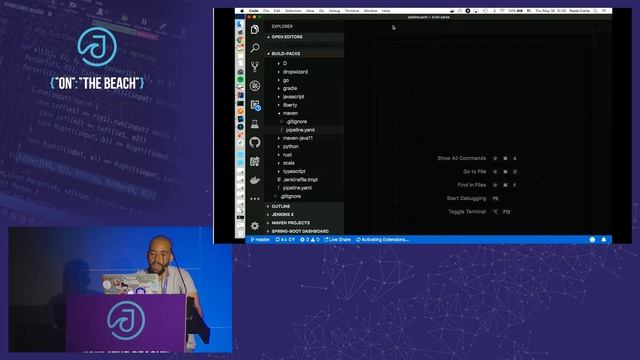640x360 pixels.
Task: Expand the liberty folder
Action: click(305, 105)
